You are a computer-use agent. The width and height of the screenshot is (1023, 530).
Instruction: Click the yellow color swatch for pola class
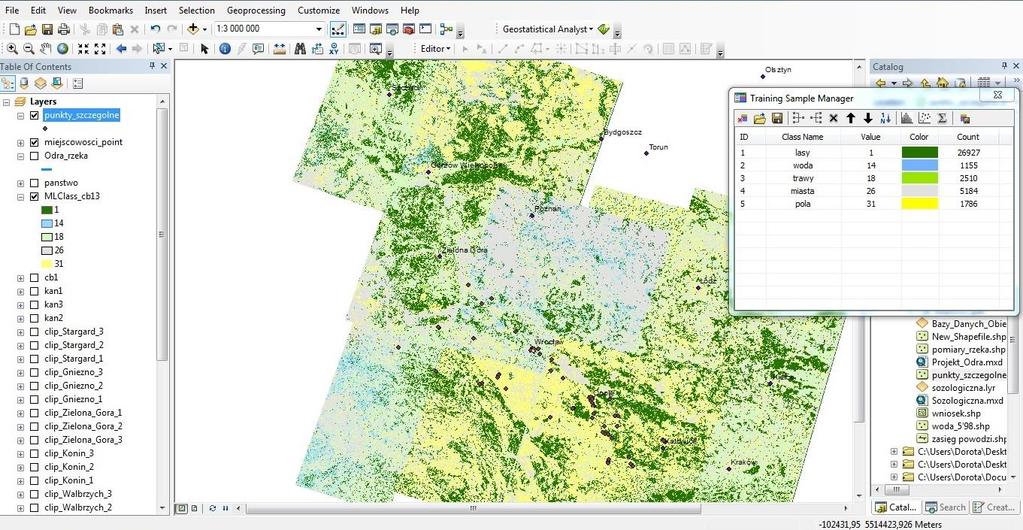pos(920,204)
